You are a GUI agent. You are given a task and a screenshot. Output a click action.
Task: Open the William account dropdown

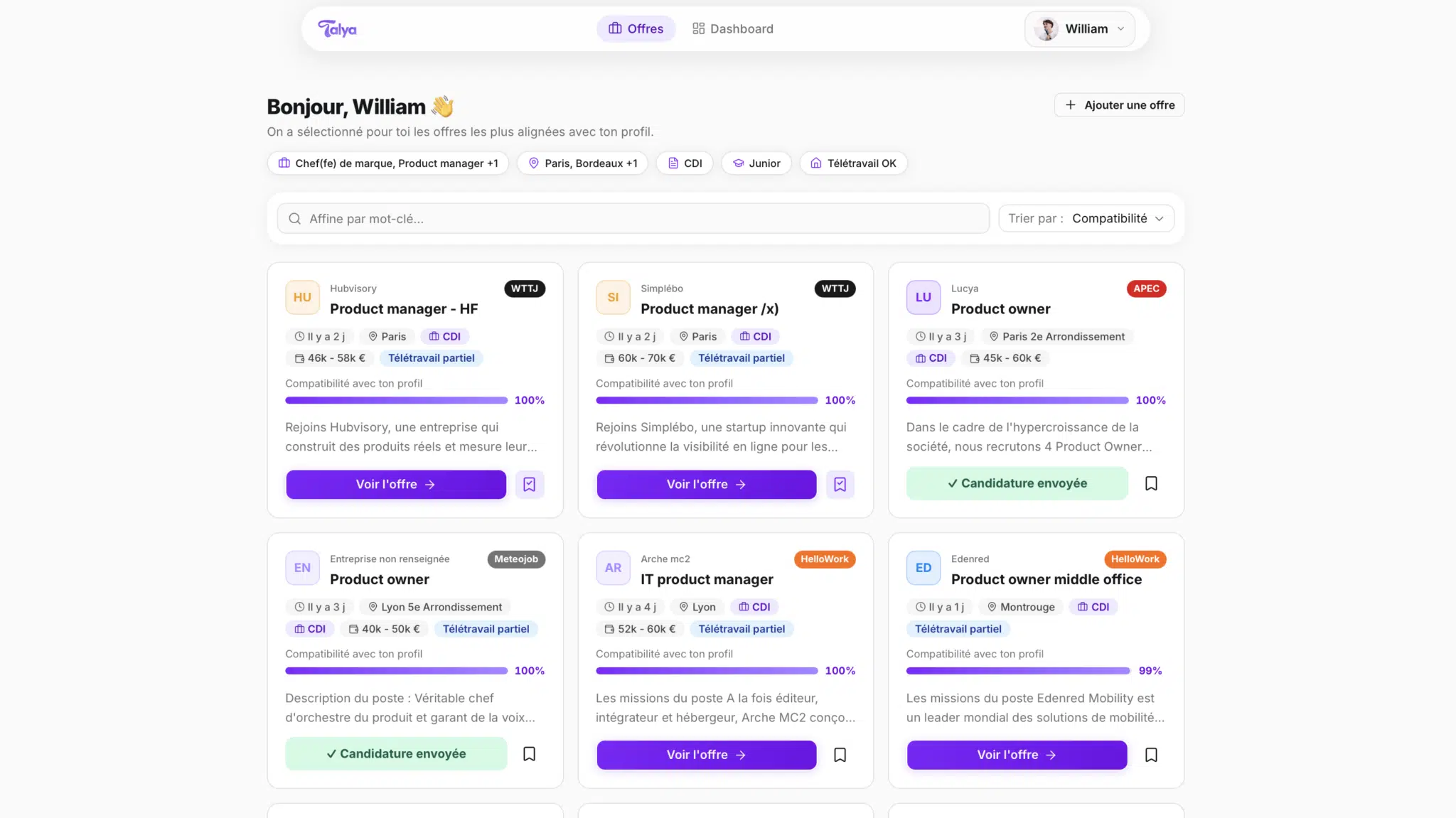point(1079,29)
